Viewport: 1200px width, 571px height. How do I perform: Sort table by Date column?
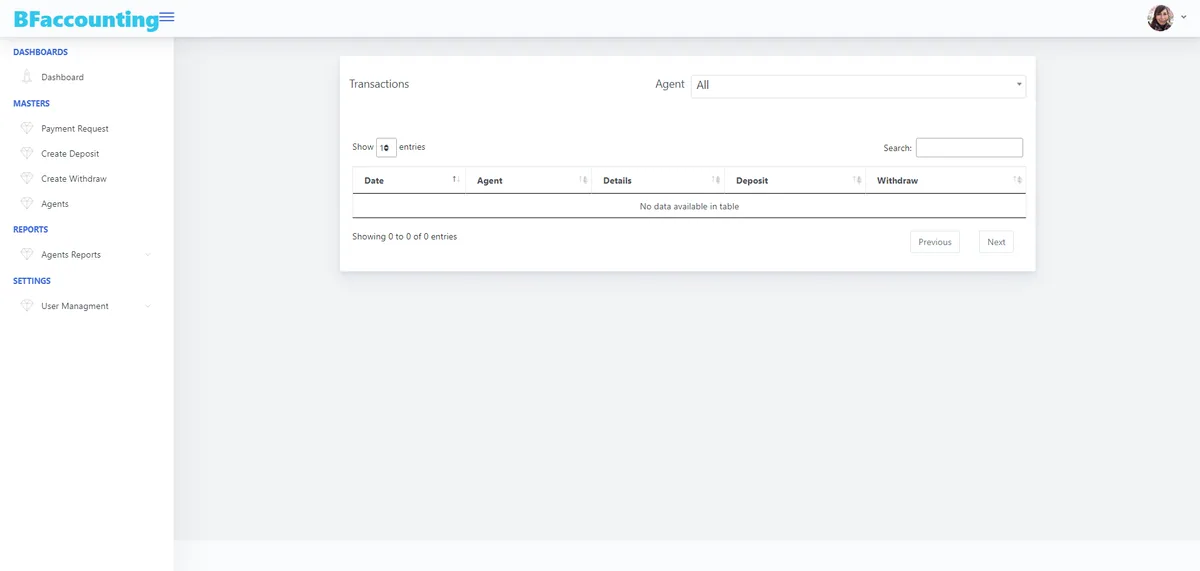coord(409,180)
